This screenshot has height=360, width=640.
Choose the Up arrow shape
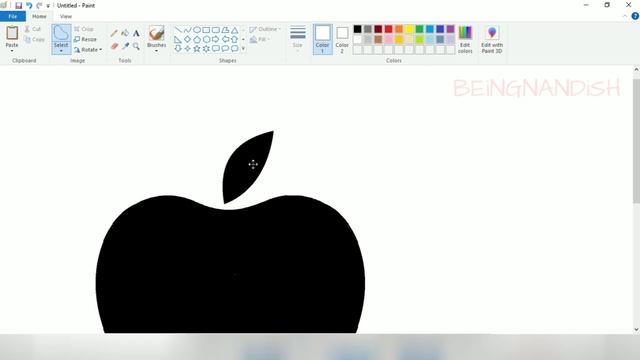coord(234,40)
